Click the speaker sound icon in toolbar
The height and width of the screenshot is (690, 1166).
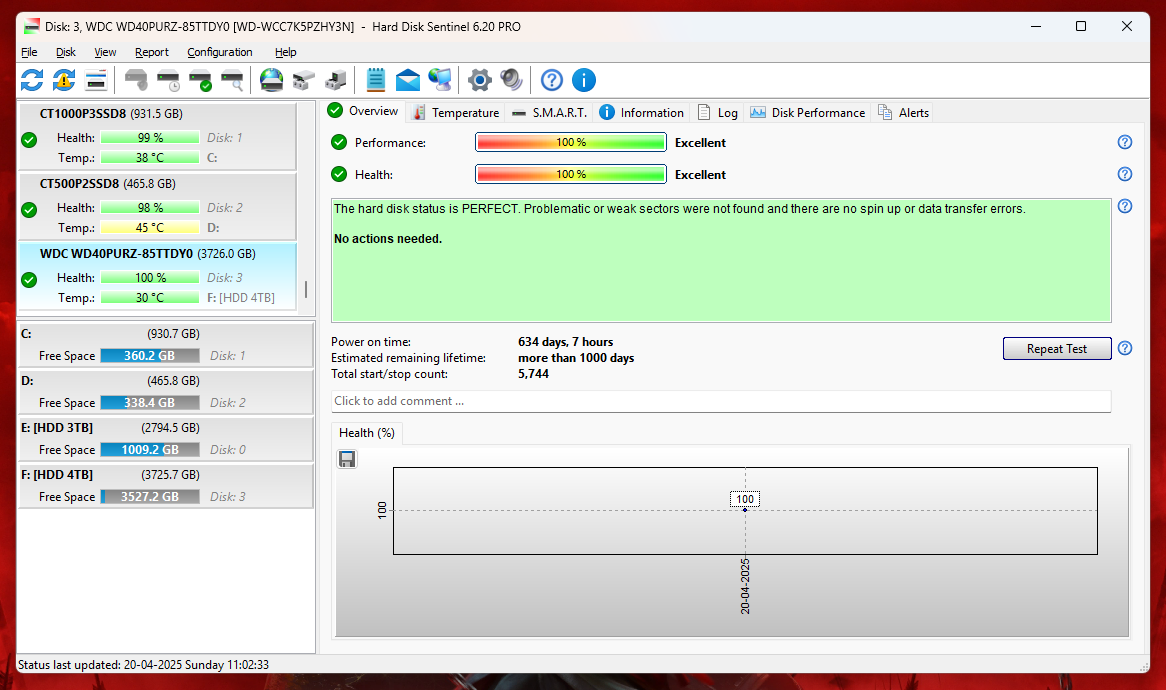point(512,80)
